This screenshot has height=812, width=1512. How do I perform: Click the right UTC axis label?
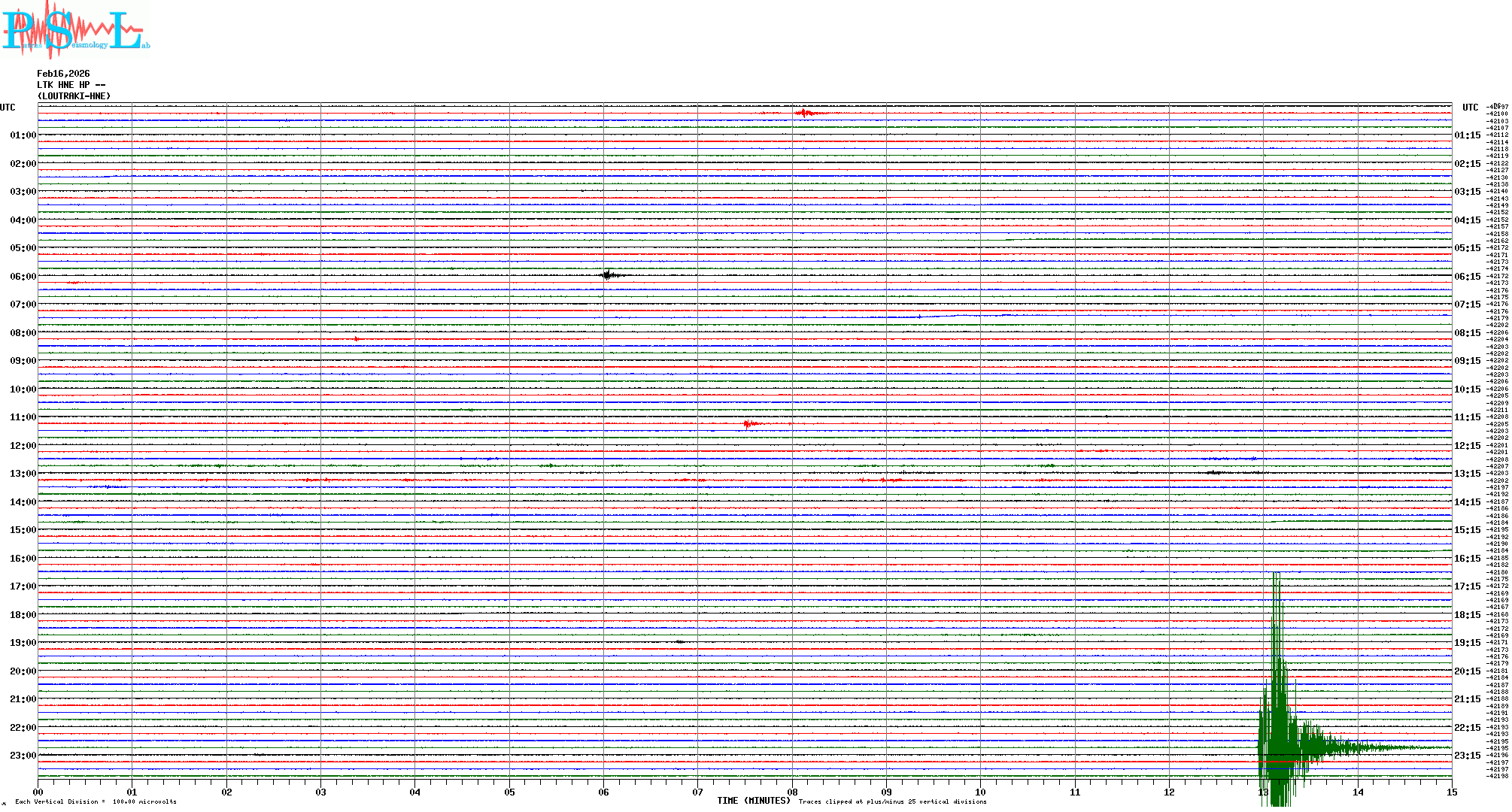[1470, 108]
